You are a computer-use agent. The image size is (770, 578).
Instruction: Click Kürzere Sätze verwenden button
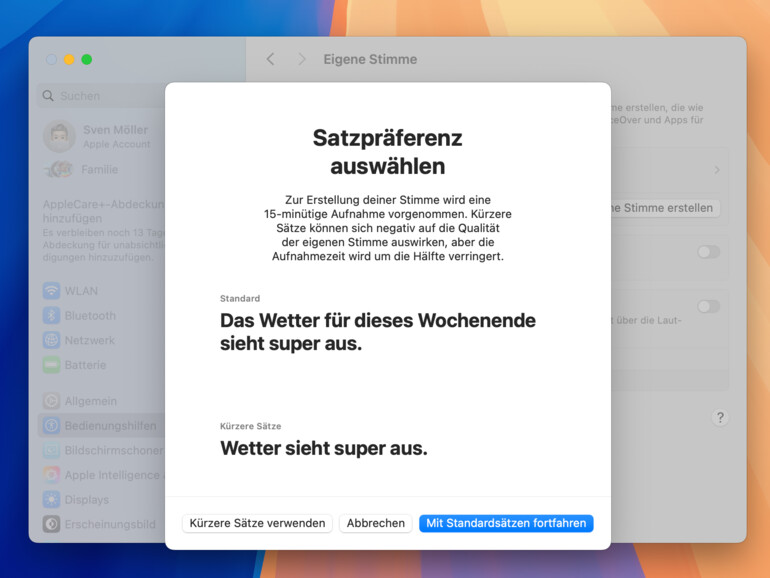[257, 523]
